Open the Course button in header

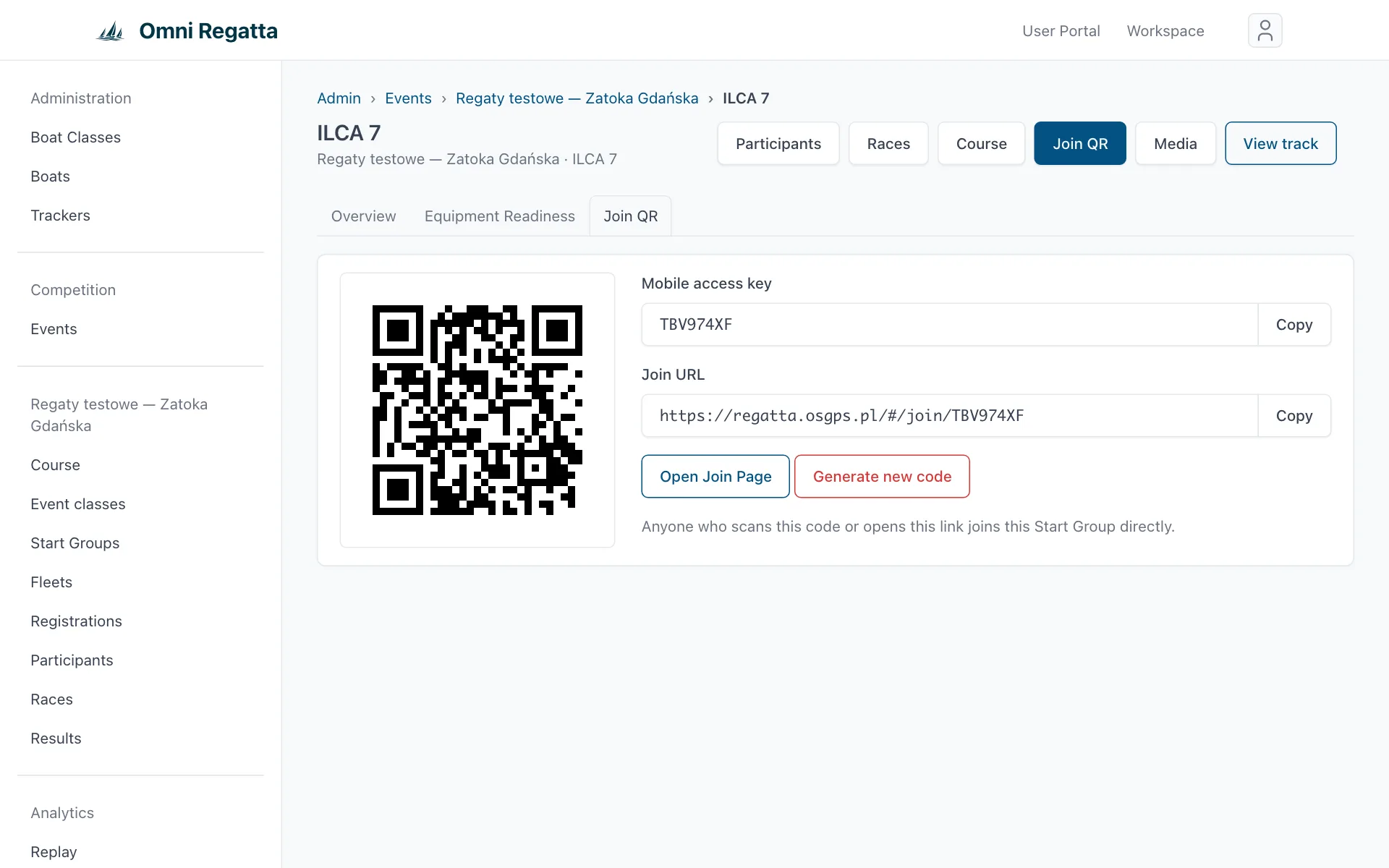pos(981,143)
